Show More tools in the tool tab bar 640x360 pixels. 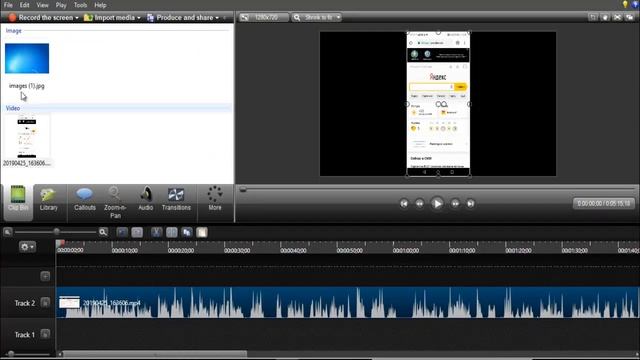pos(215,198)
